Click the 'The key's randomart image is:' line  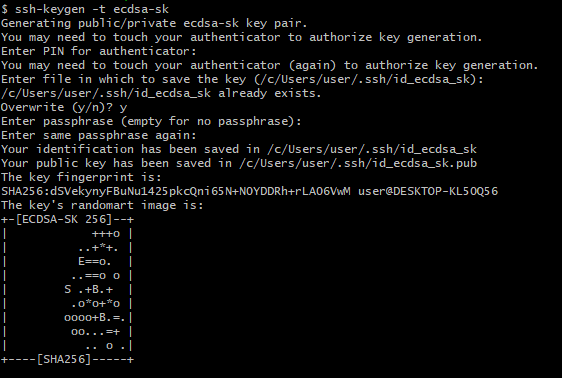pyautogui.click(x=102, y=205)
